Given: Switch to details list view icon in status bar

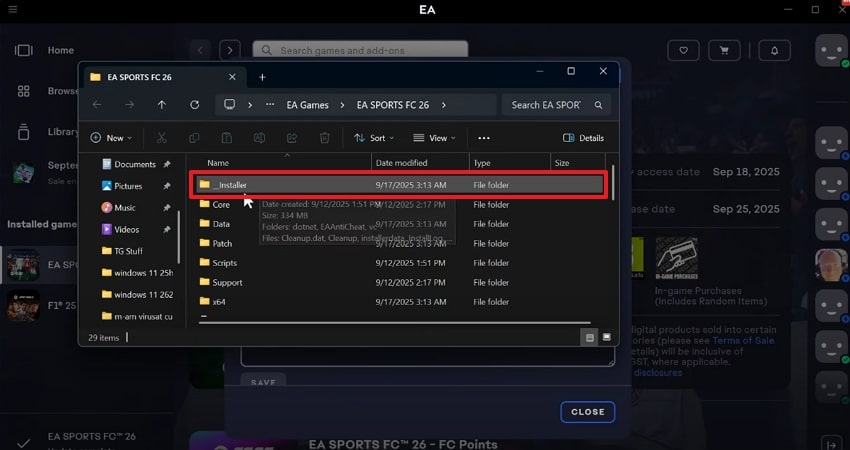Looking at the screenshot, I should [590, 337].
